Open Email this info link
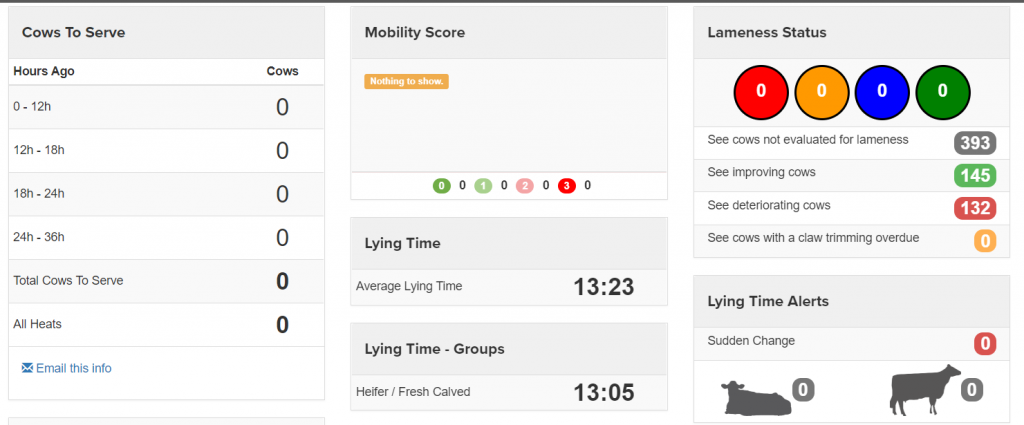Viewport: 1024px width, 425px height. 73,368
